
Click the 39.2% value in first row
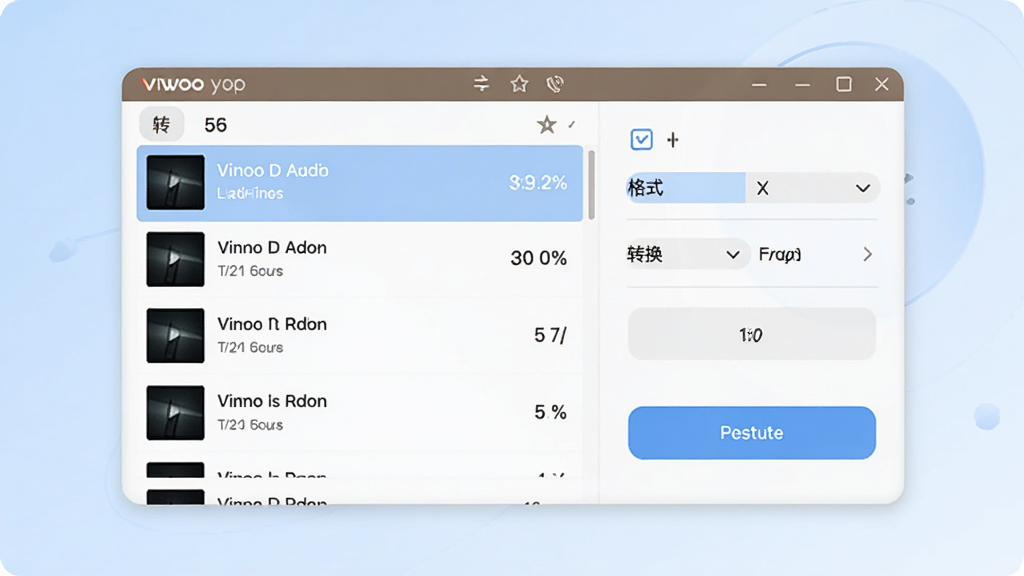[537, 183]
